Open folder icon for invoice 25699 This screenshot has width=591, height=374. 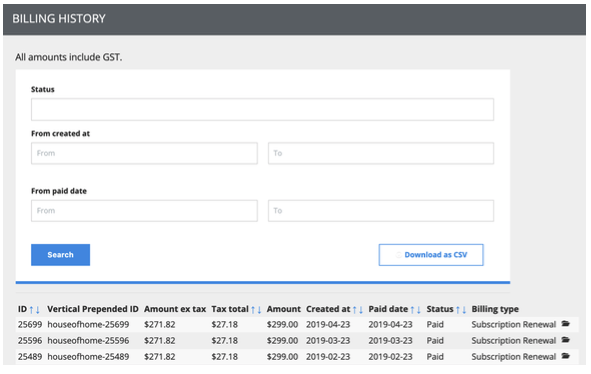pyautogui.click(x=565, y=324)
